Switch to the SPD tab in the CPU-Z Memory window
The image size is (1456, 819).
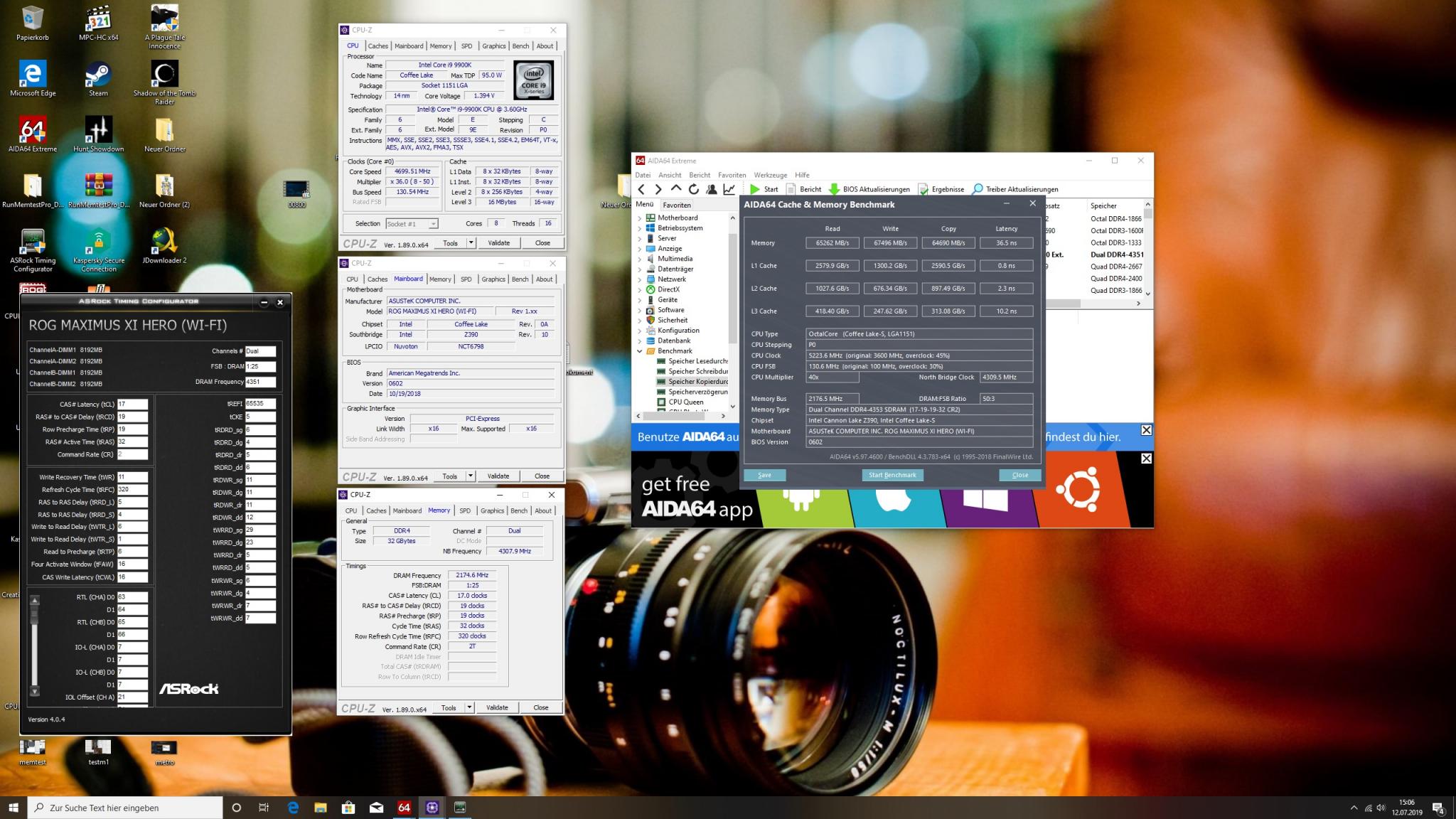point(464,510)
